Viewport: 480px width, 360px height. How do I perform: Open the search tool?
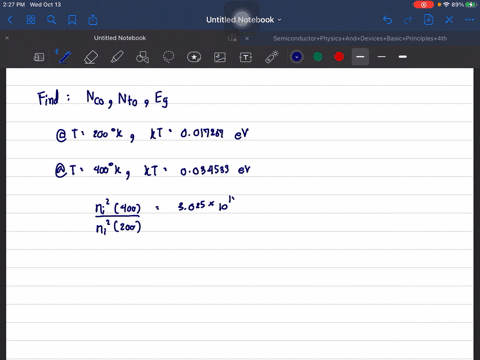[x=51, y=20]
